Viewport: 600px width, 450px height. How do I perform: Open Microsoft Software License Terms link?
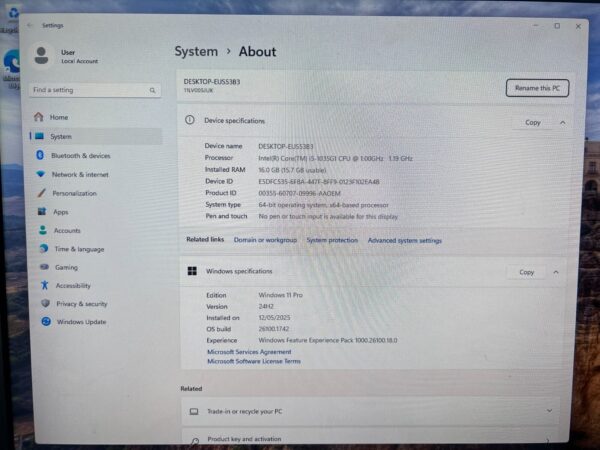point(254,361)
